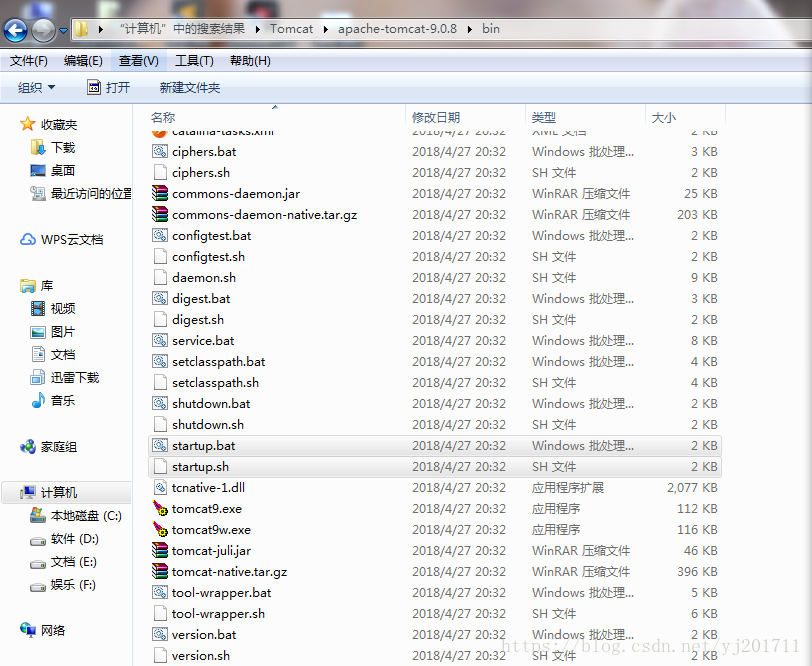This screenshot has height=666, width=812.
Task: Expand the arrow after Tomcat in address bar
Action: point(325,30)
